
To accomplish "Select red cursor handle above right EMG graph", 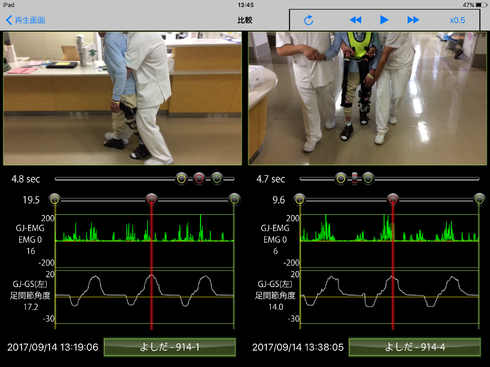I will tap(393, 199).
